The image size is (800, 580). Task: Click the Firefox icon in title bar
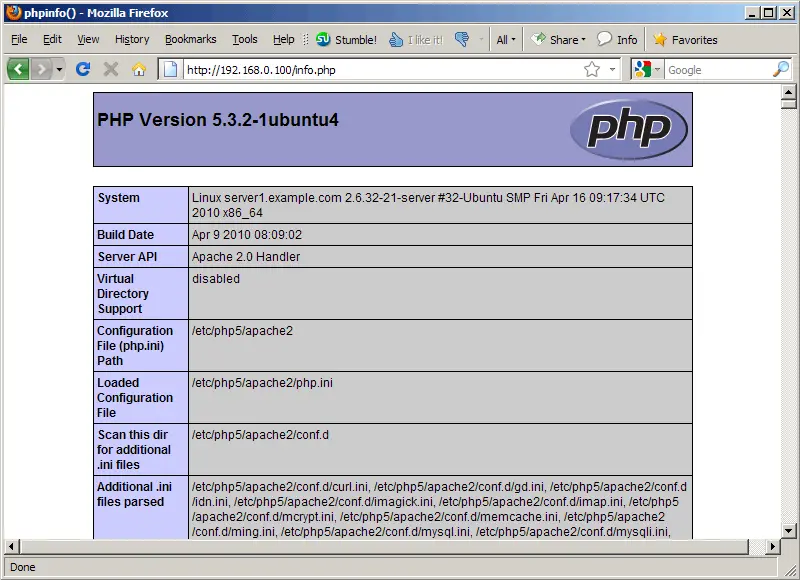click(x=14, y=12)
